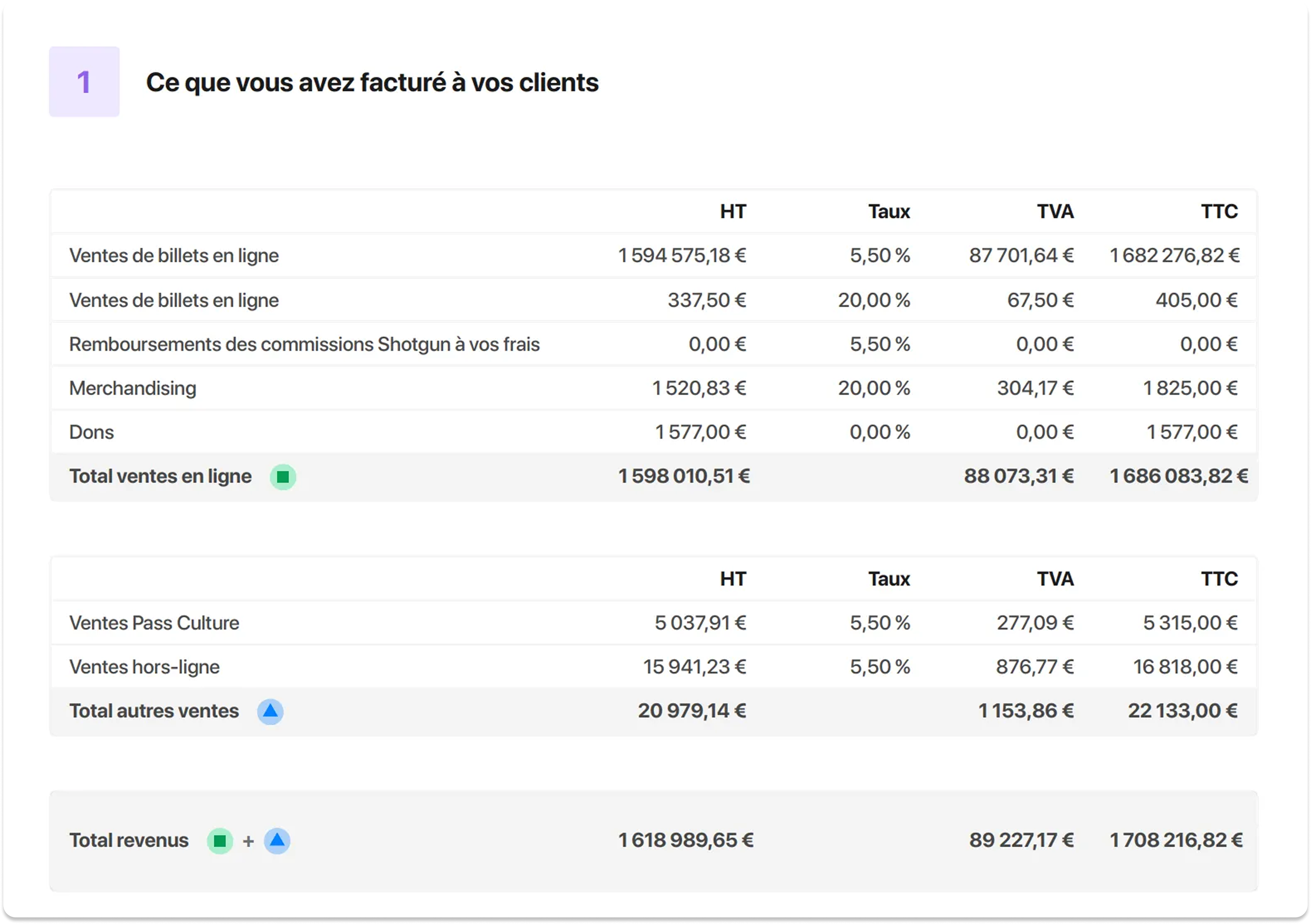Click the Remboursements des commissions Shotgun row

[654, 344]
